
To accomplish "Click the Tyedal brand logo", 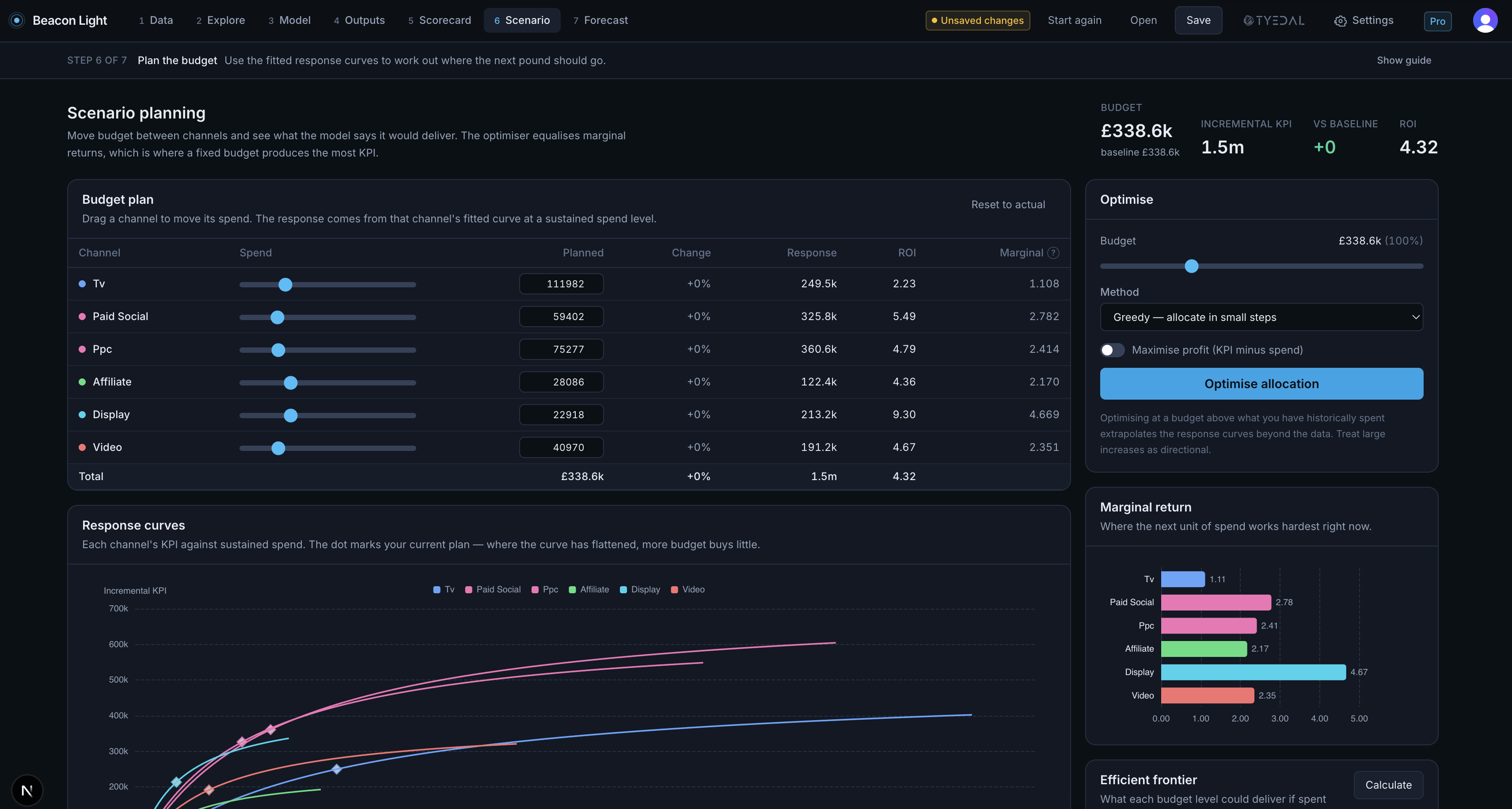I will [x=1274, y=20].
